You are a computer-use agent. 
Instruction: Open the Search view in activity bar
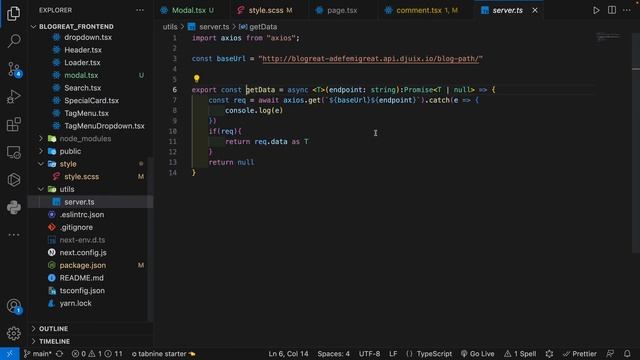(13, 41)
